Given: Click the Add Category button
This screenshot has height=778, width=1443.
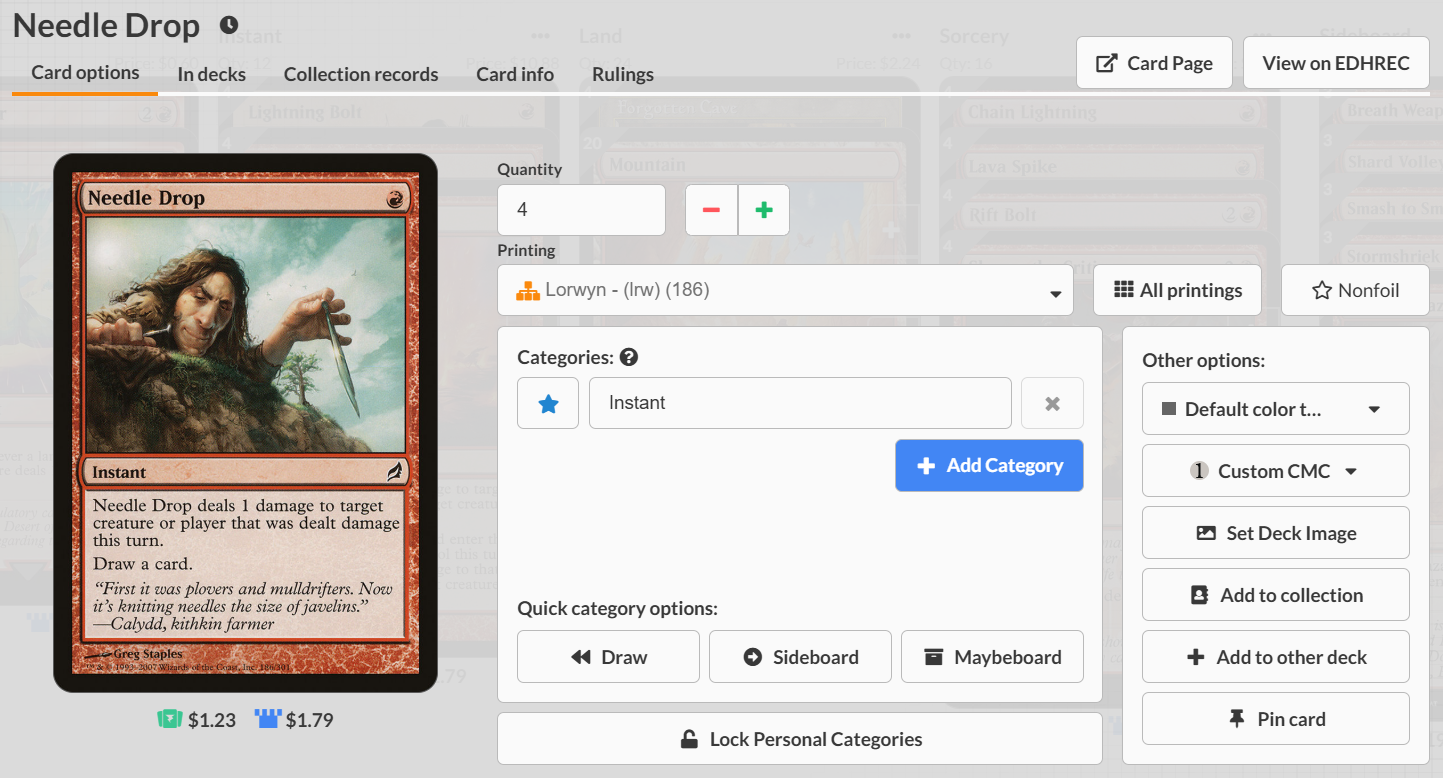Looking at the screenshot, I should (989, 465).
